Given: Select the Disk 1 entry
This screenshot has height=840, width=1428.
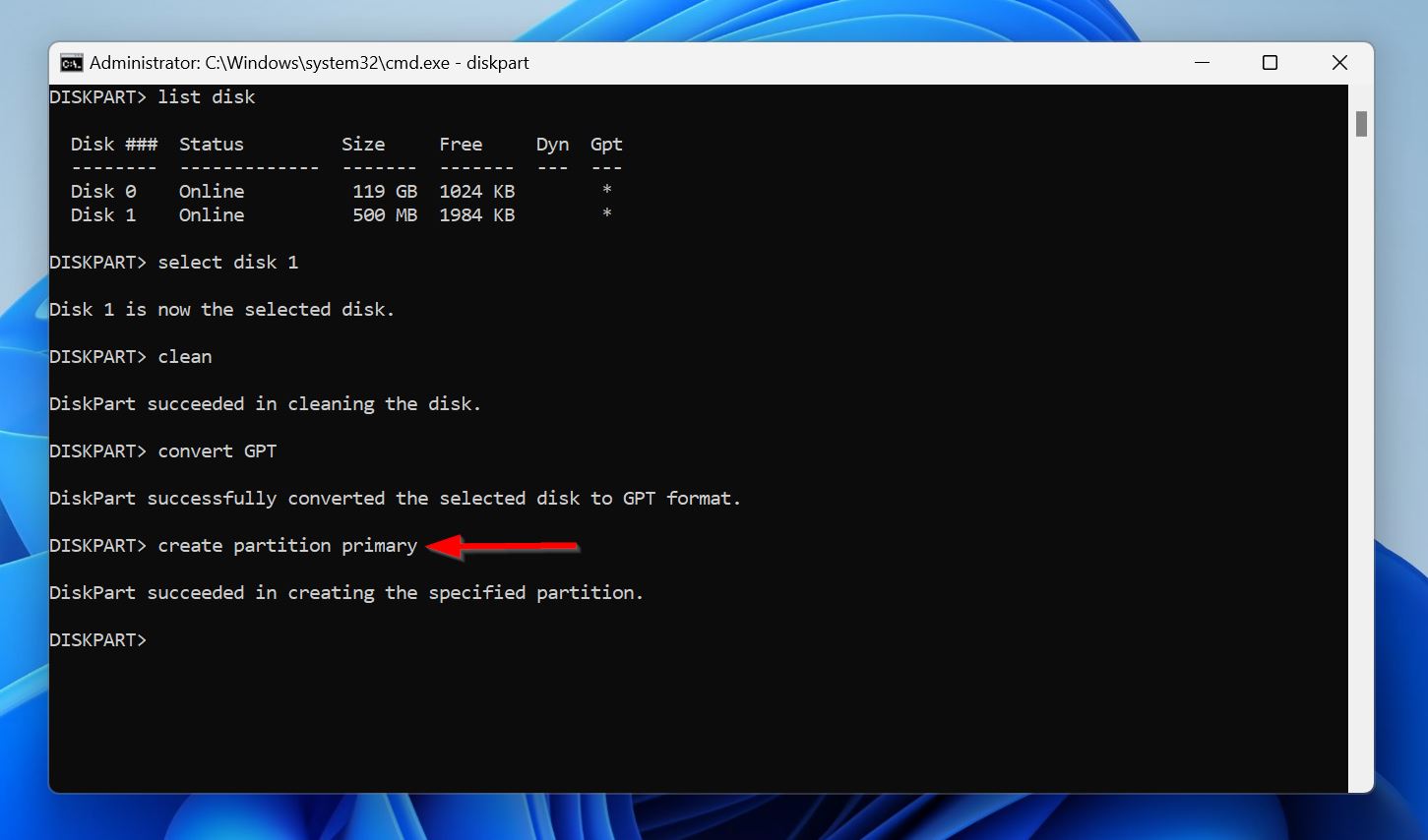Looking at the screenshot, I should [x=103, y=214].
